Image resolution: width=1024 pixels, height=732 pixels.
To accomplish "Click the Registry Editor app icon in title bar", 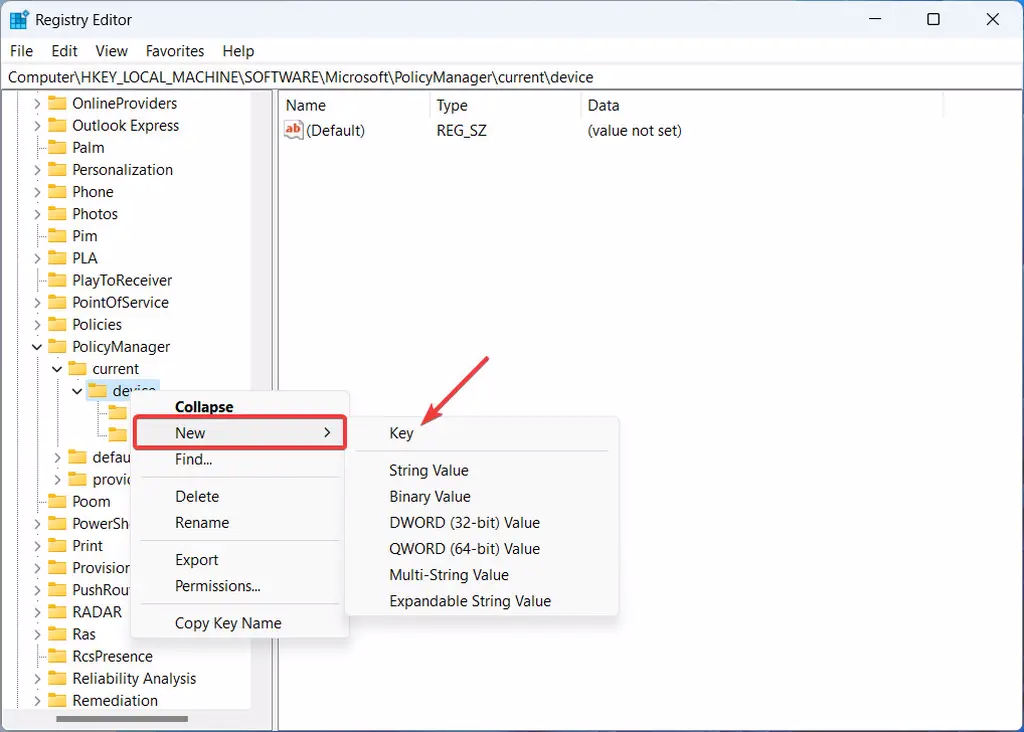I will tap(19, 20).
